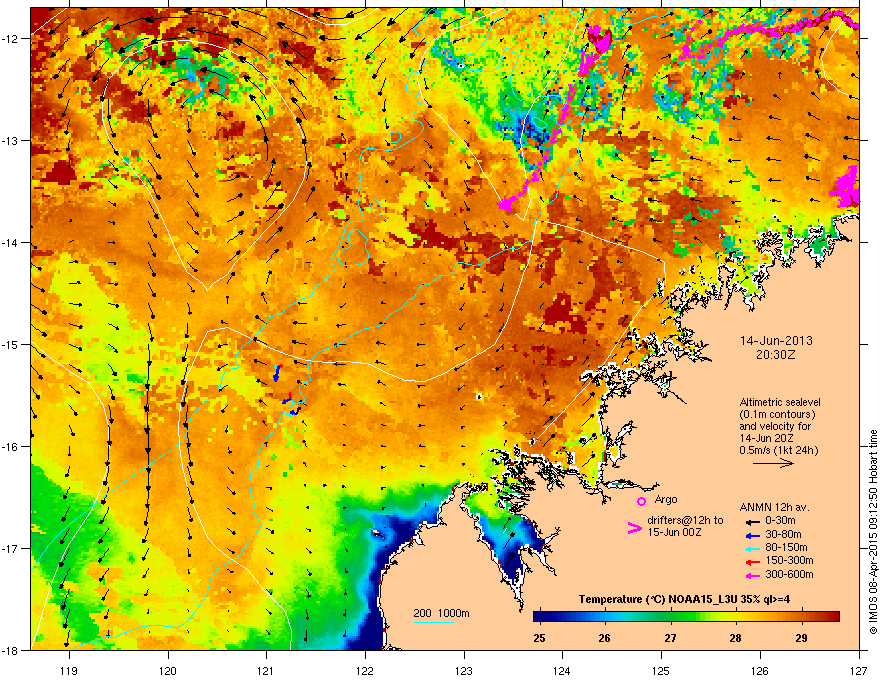Click the '150-300m' depth label
Screen dimensions: 880x680
pos(789,560)
